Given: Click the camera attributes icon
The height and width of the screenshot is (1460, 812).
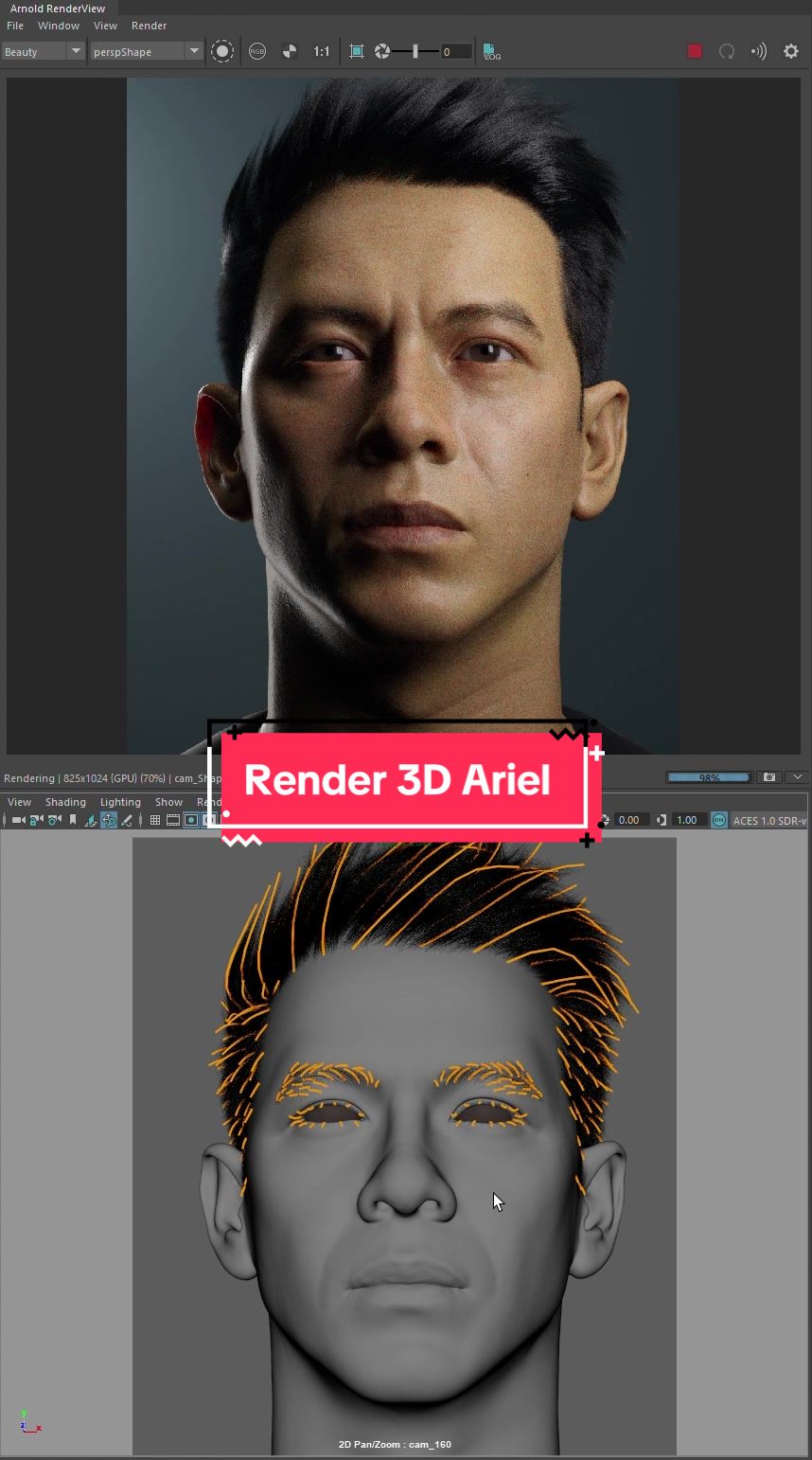Looking at the screenshot, I should tap(54, 820).
